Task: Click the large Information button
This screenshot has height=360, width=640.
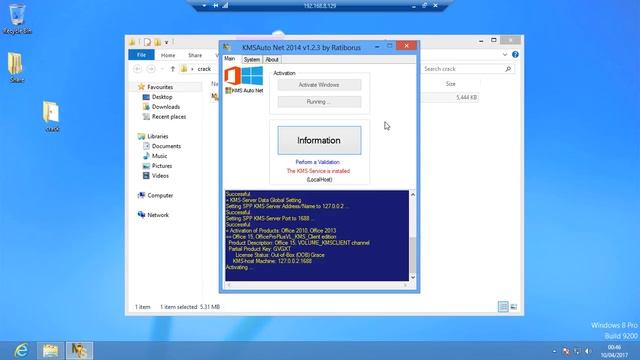Action: (319, 140)
